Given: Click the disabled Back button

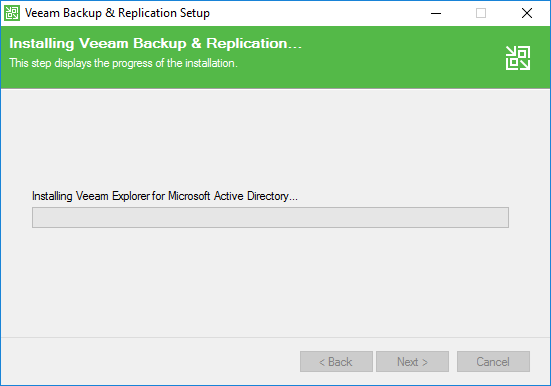Looking at the screenshot, I should [x=336, y=361].
